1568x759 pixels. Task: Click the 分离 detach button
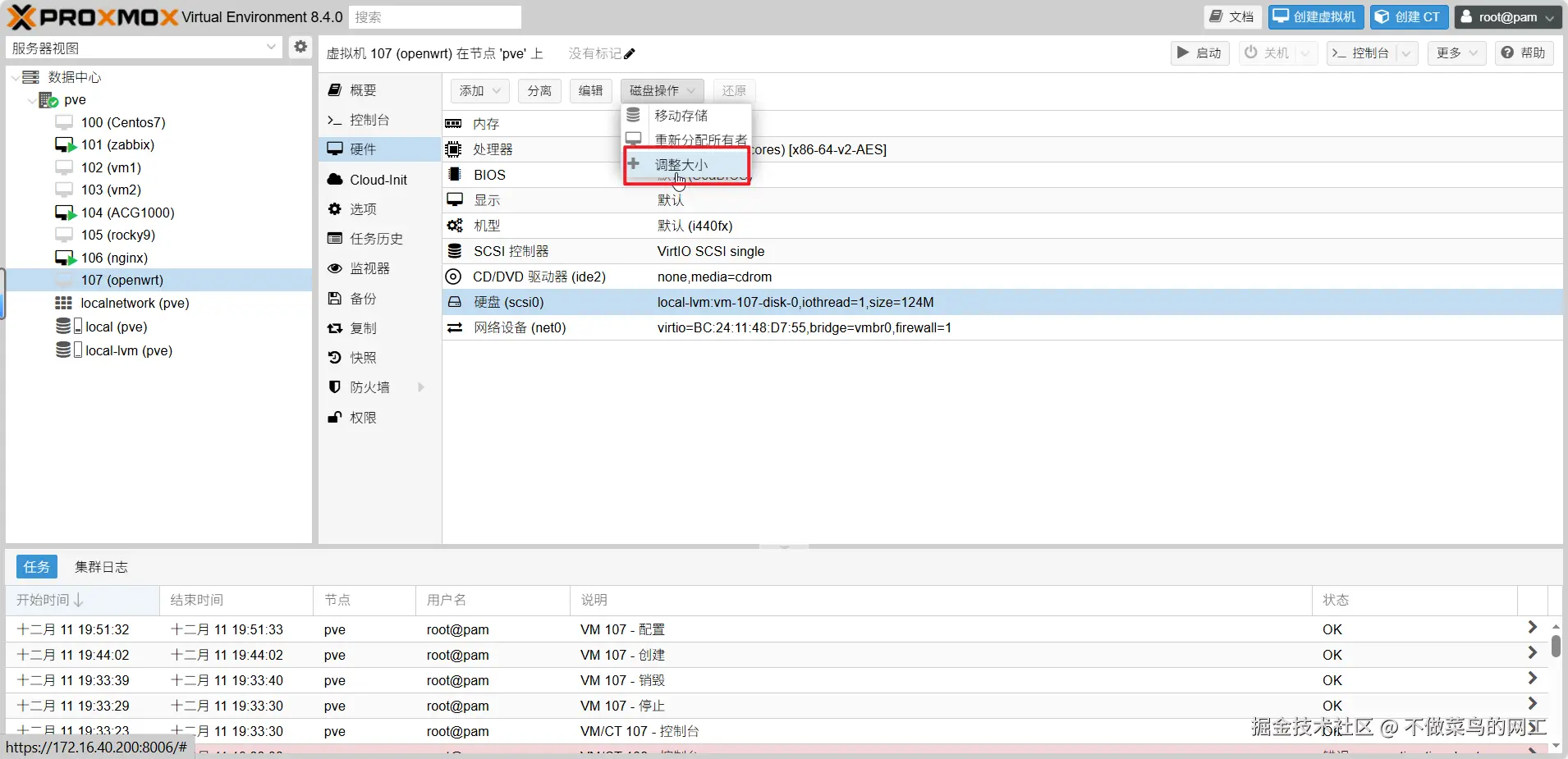(x=539, y=91)
